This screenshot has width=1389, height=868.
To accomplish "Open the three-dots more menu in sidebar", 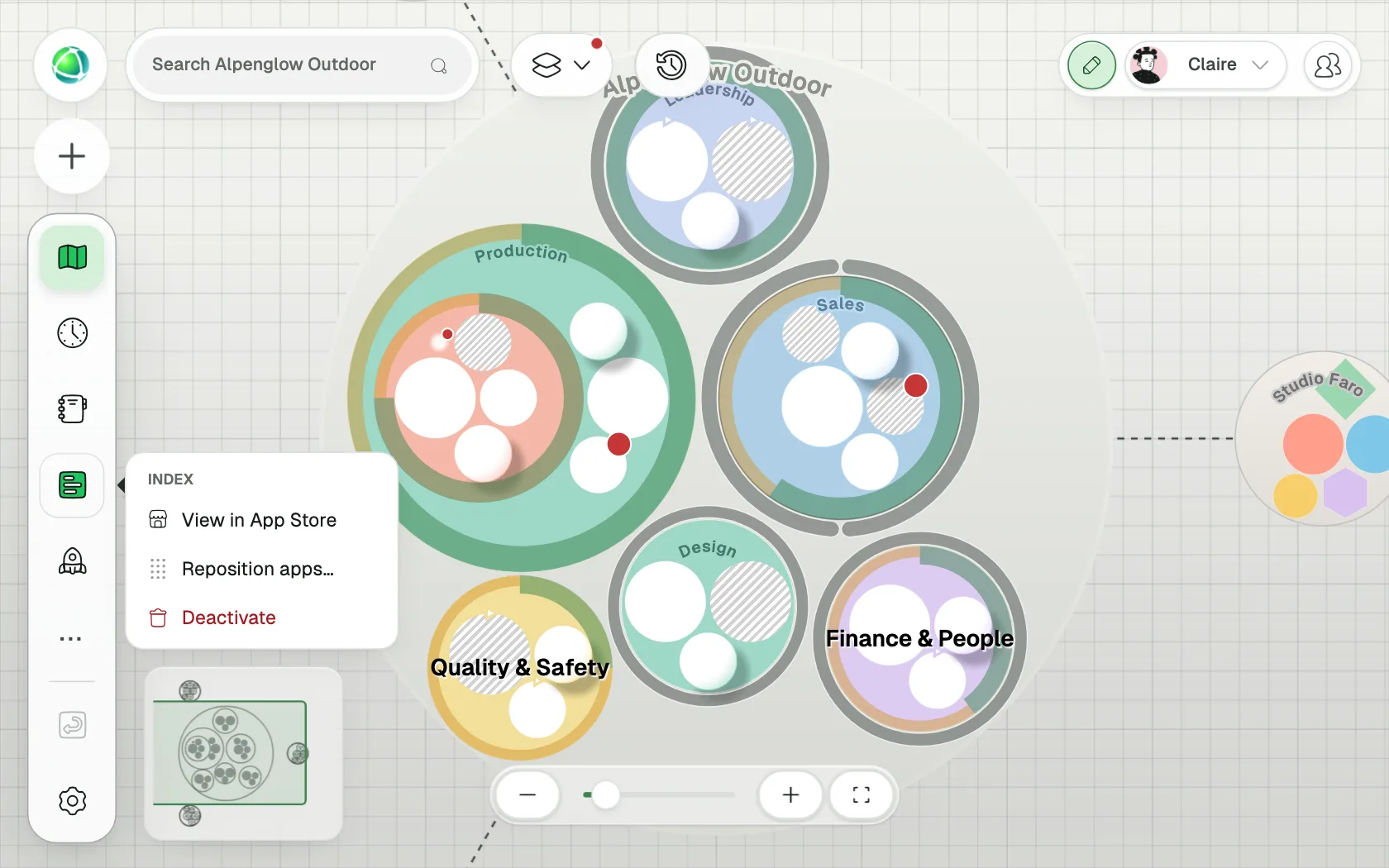I will 71,638.
